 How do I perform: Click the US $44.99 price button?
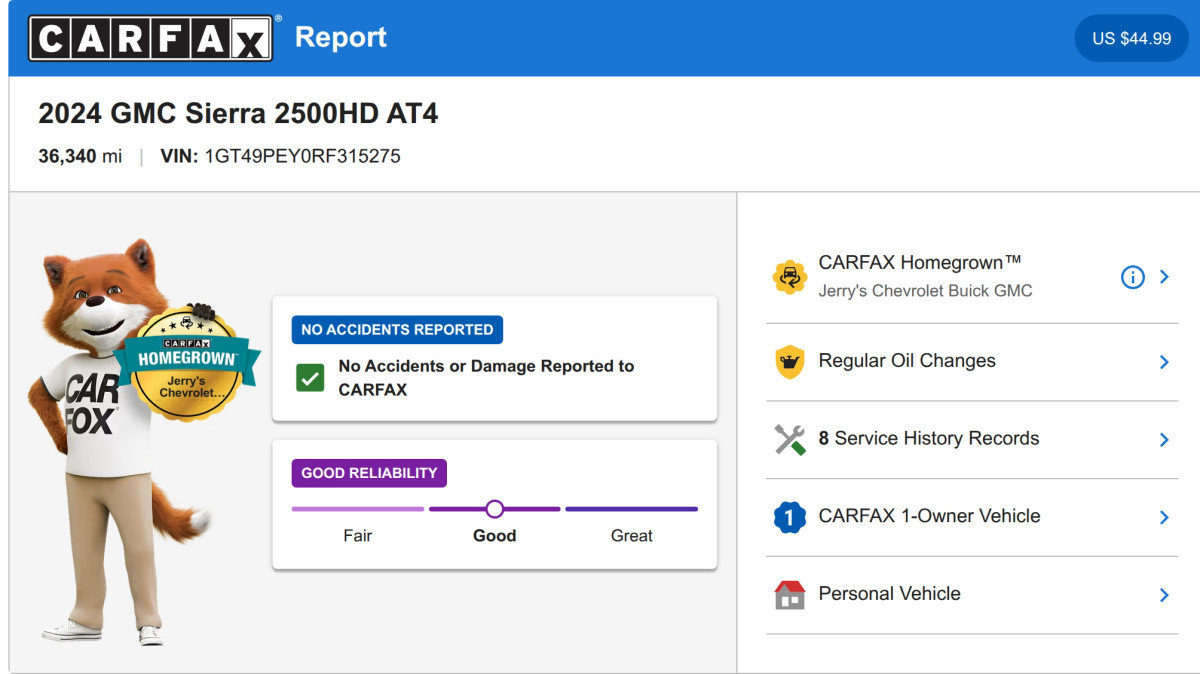click(x=1131, y=38)
